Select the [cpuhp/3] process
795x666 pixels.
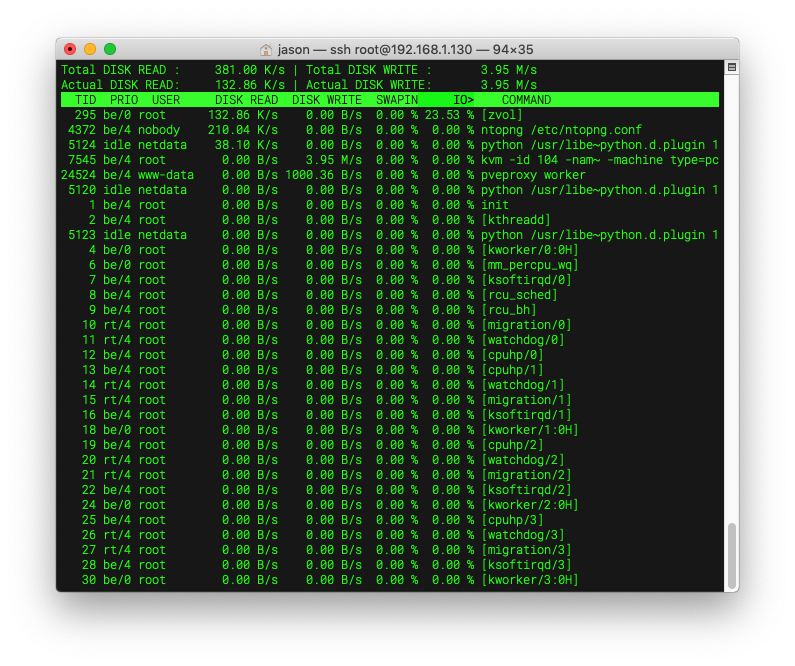click(x=512, y=520)
